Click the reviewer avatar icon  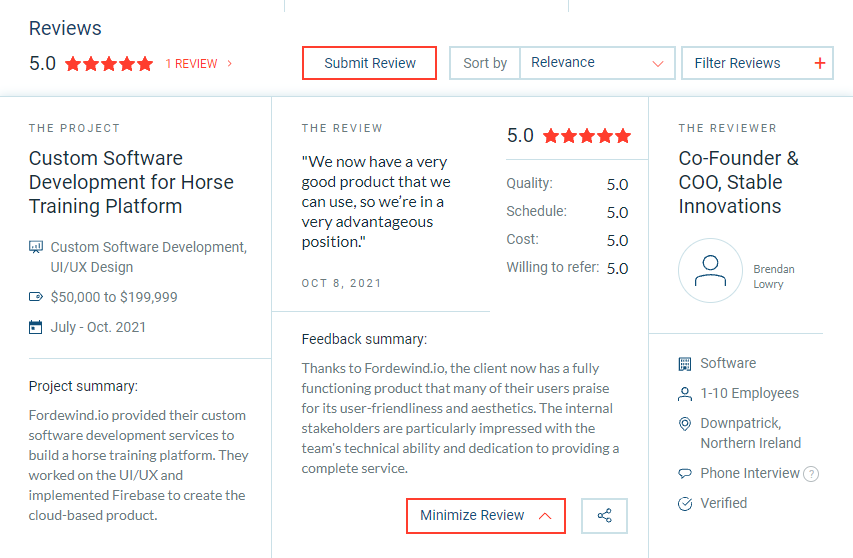click(x=710, y=270)
